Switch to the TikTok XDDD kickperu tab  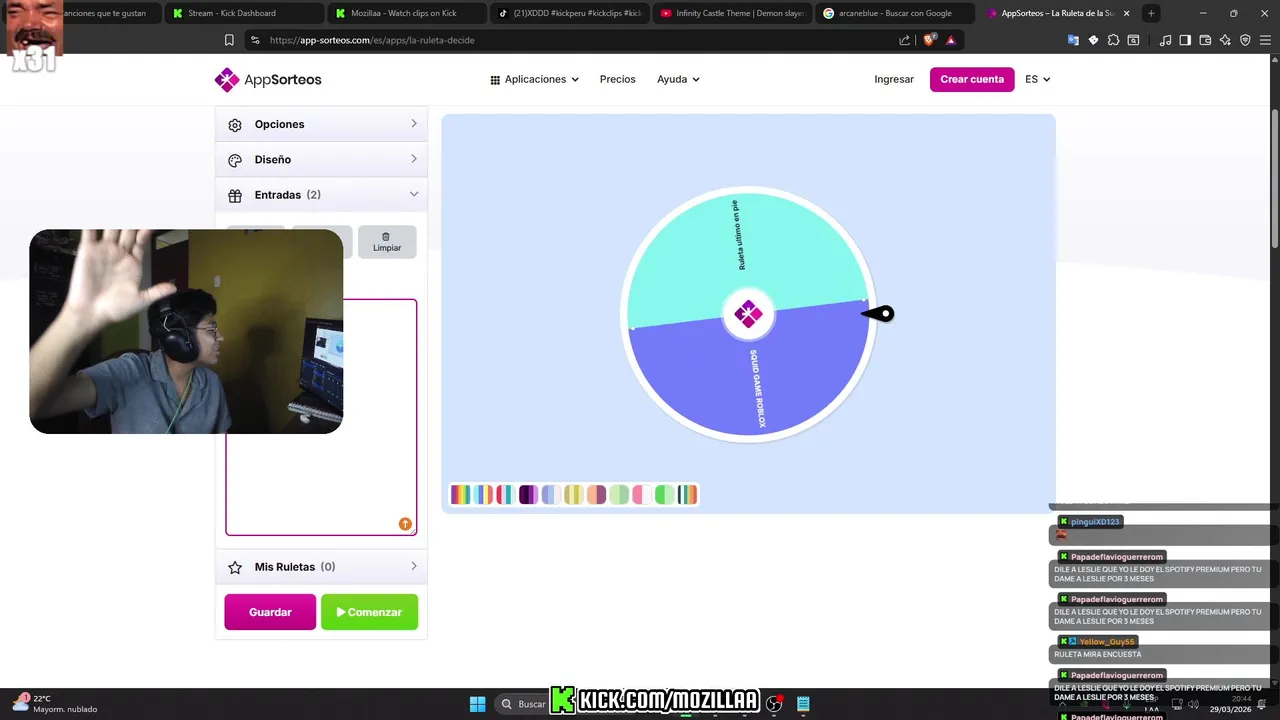click(x=570, y=13)
